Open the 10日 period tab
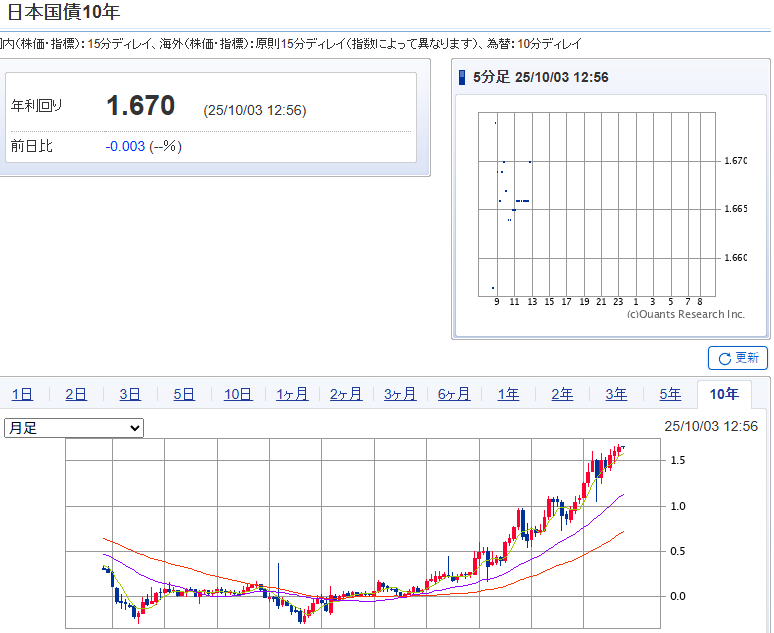This screenshot has width=774, height=633. (x=238, y=394)
